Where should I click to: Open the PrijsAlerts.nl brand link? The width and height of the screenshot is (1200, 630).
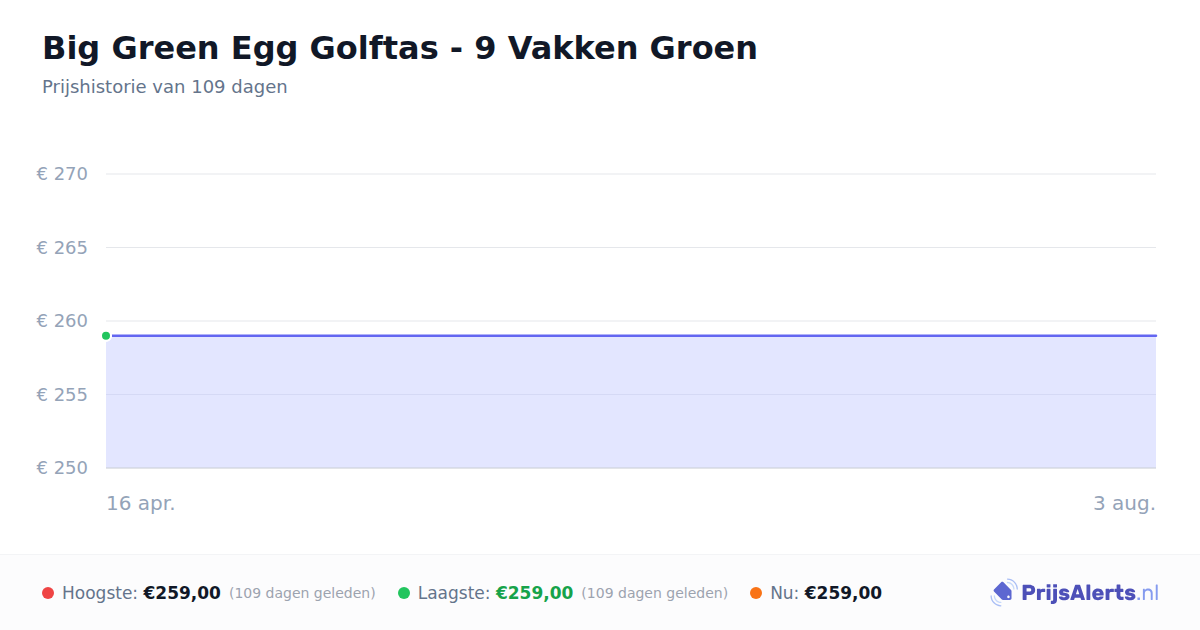tap(1075, 593)
